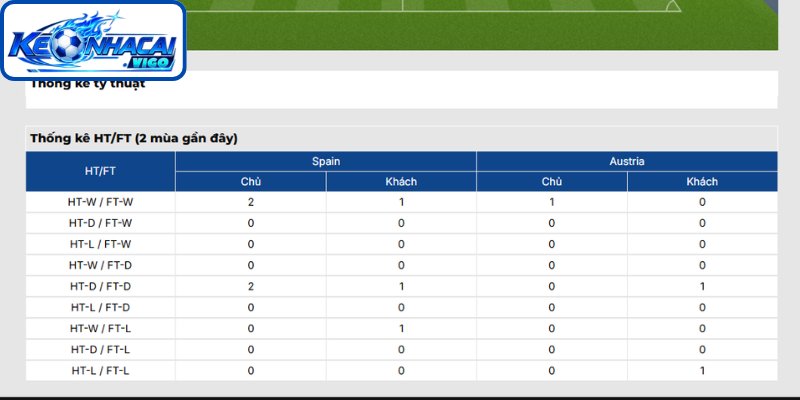Viewport: 800px width, 400px height.
Task: Select the HT-W / FT-W row label
Action: (101, 202)
